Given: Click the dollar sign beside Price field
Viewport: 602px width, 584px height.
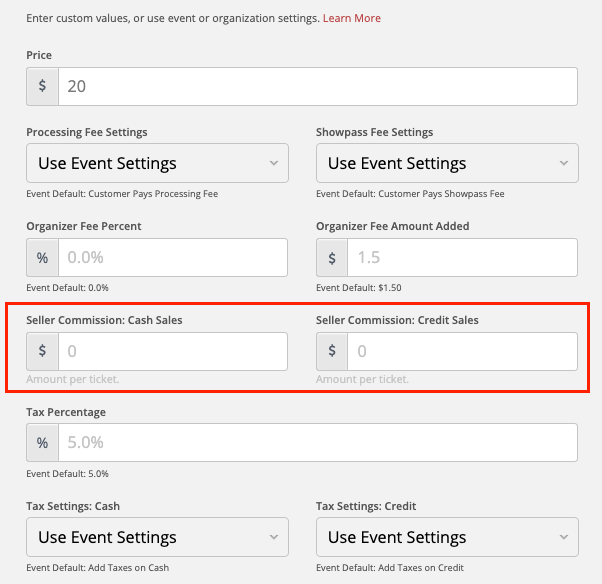Looking at the screenshot, I should [42, 86].
